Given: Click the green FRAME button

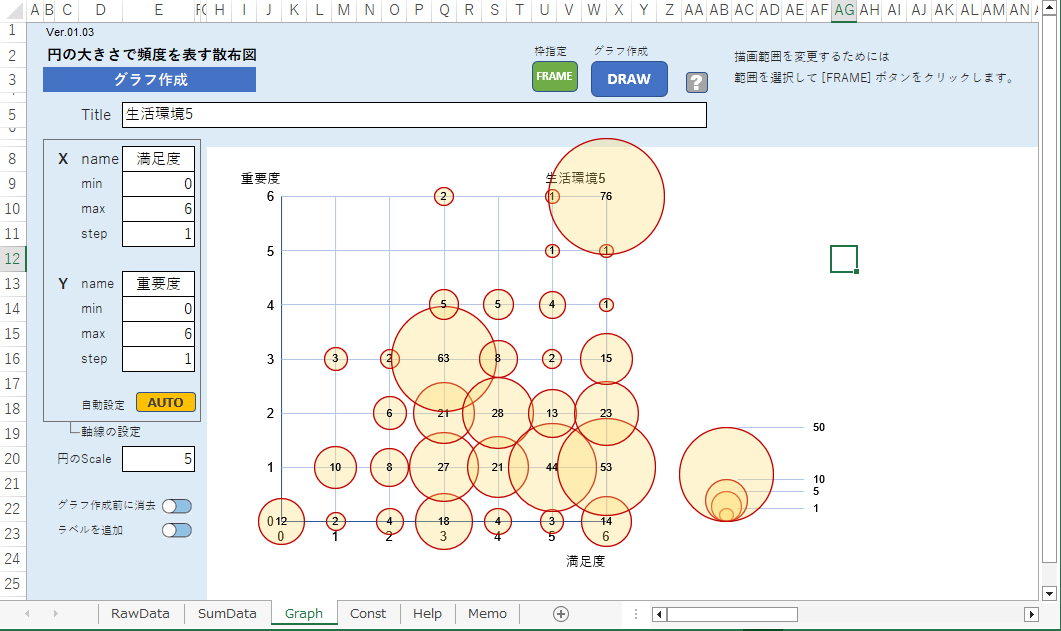Looking at the screenshot, I should (554, 77).
